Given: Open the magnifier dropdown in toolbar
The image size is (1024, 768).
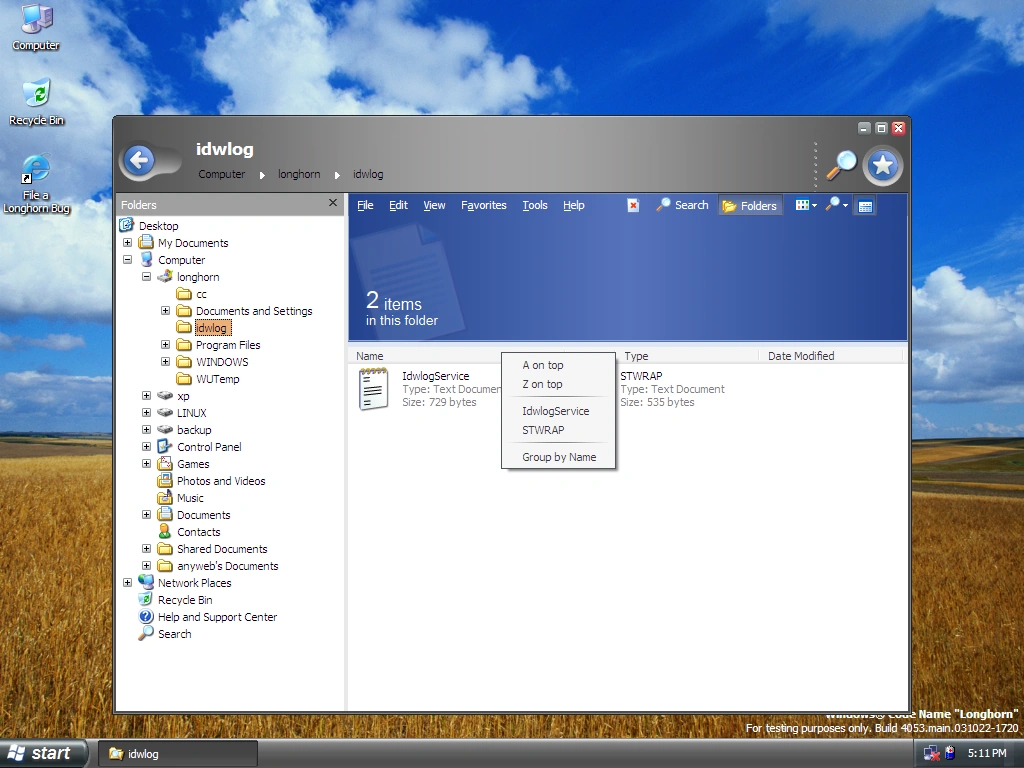Looking at the screenshot, I should pyautogui.click(x=837, y=205).
